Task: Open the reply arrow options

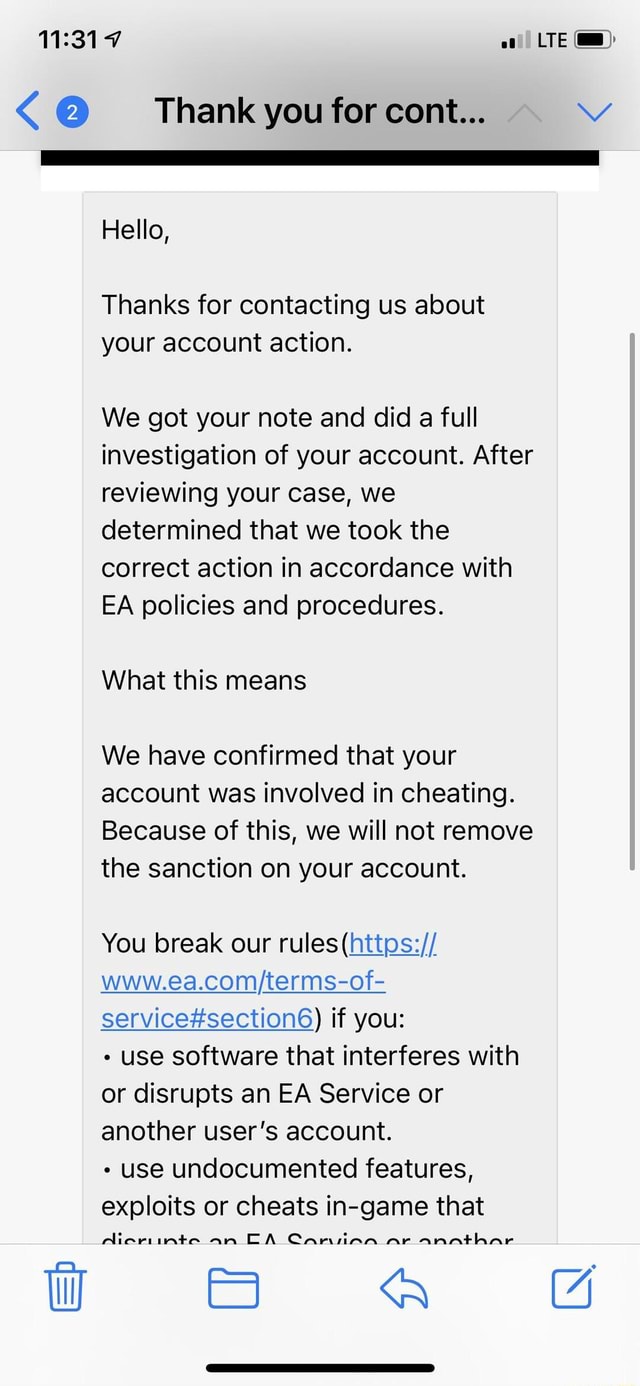Action: [405, 1288]
